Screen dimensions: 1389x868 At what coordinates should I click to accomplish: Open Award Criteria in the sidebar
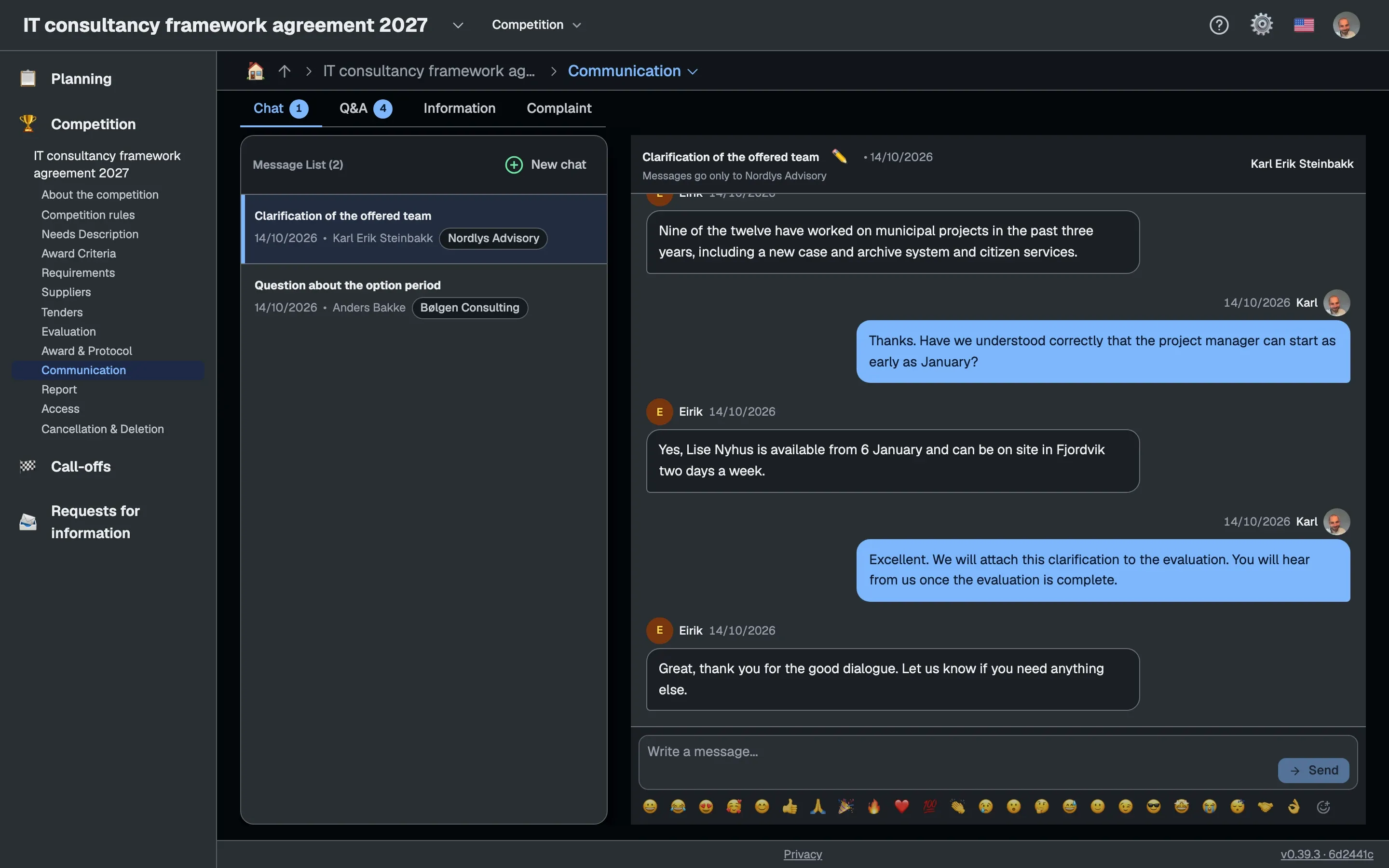(x=79, y=253)
